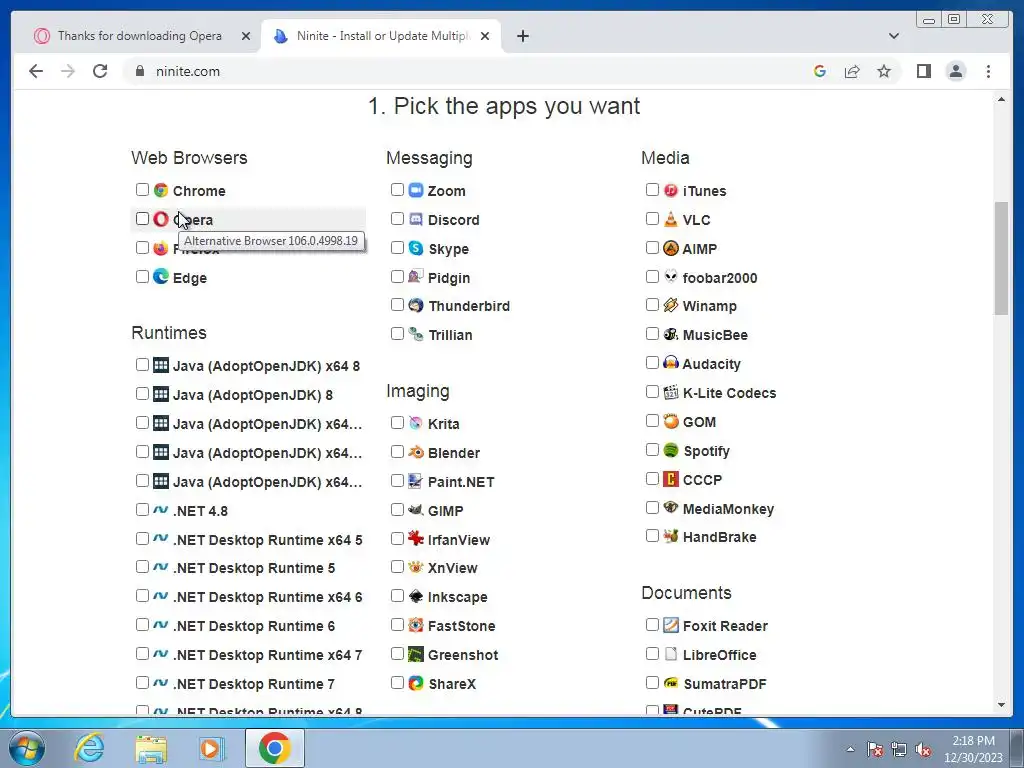Viewport: 1024px width, 768px height.
Task: Click the .NET Desktop Runtime x64 7 label
Action: (x=267, y=655)
